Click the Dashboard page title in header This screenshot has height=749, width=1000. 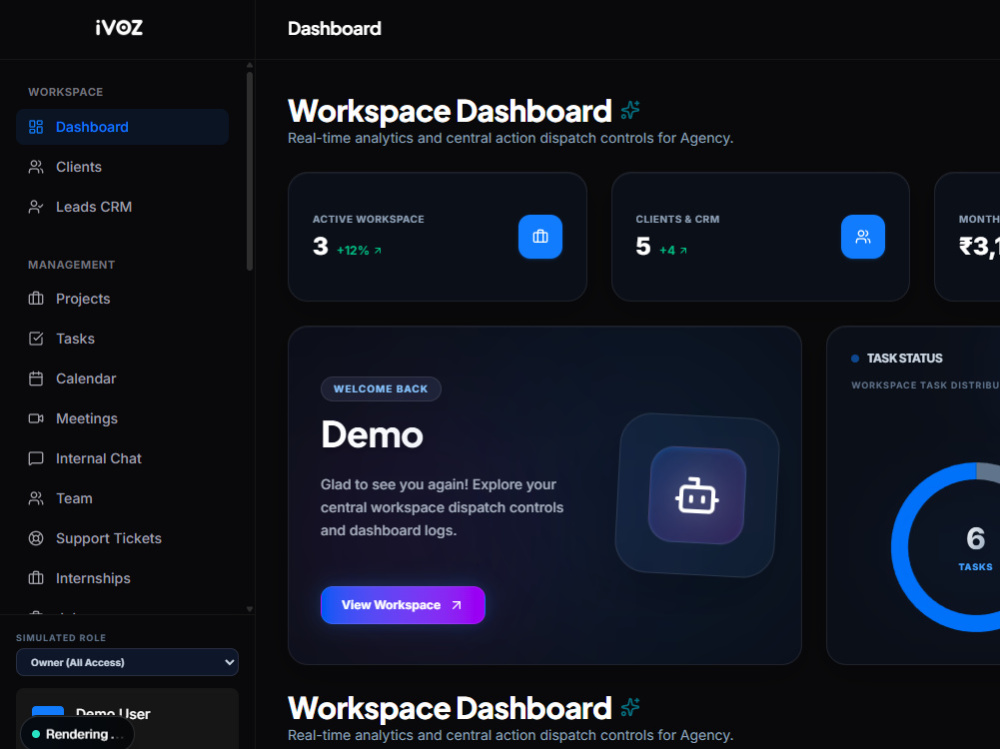[334, 29]
